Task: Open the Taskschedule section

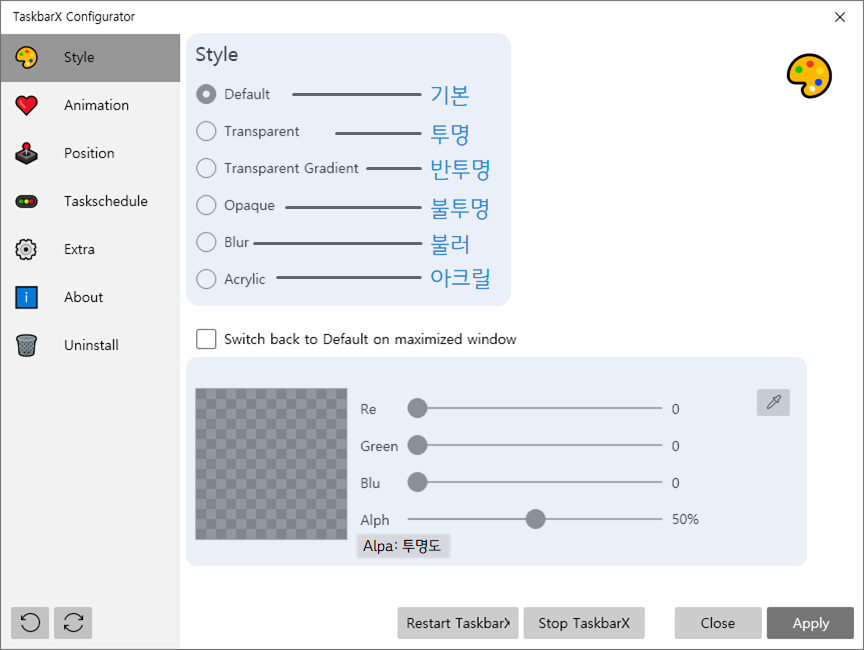Action: [x=106, y=201]
